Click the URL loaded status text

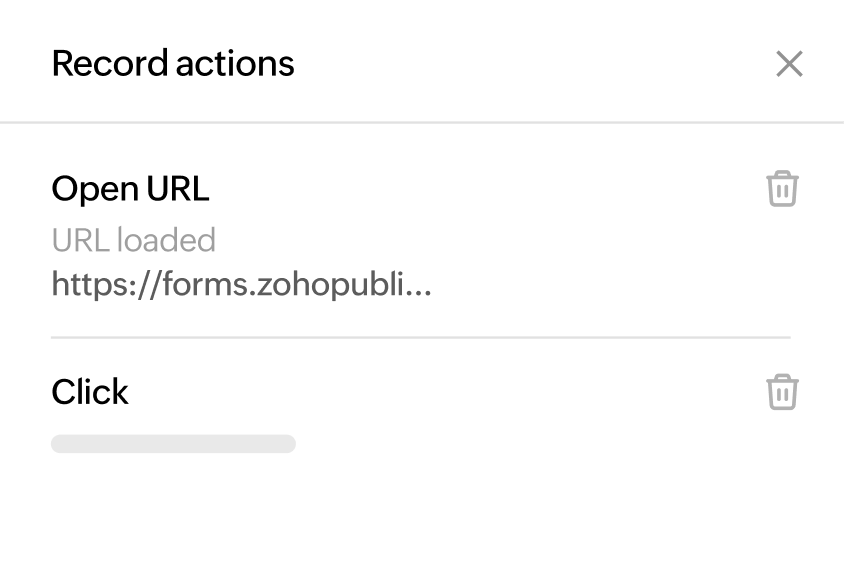click(x=133, y=240)
